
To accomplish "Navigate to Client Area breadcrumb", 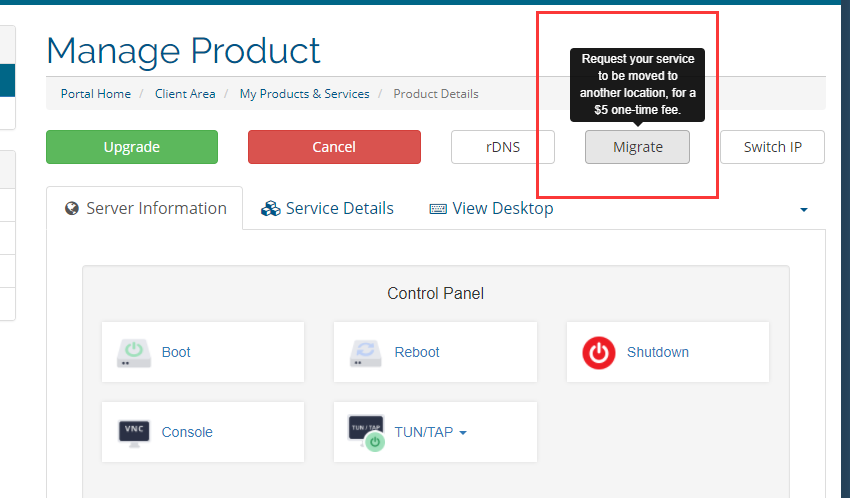I will click(185, 94).
